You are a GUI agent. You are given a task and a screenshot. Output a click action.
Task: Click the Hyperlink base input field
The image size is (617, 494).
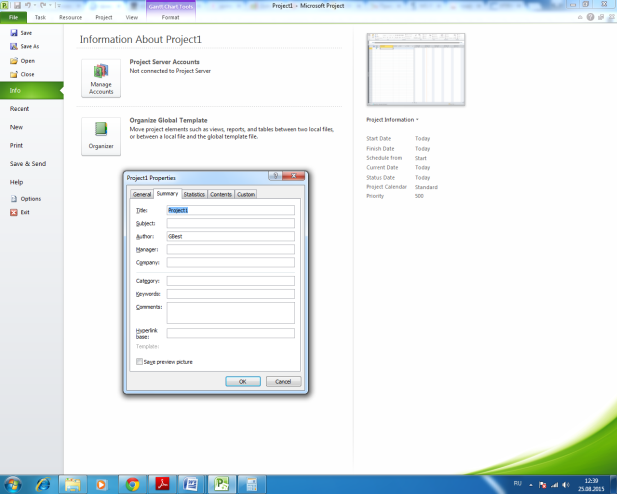coord(230,333)
